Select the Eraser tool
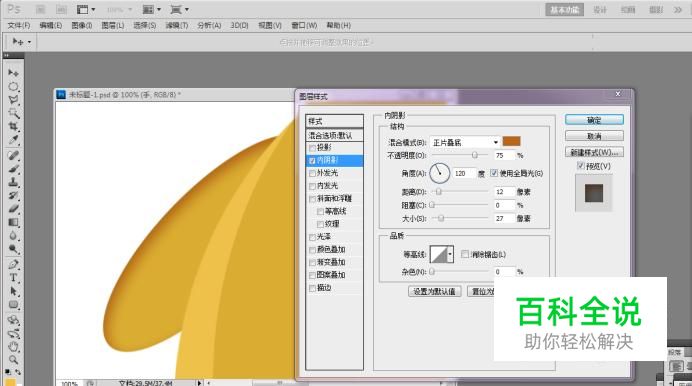 pyautogui.click(x=13, y=209)
